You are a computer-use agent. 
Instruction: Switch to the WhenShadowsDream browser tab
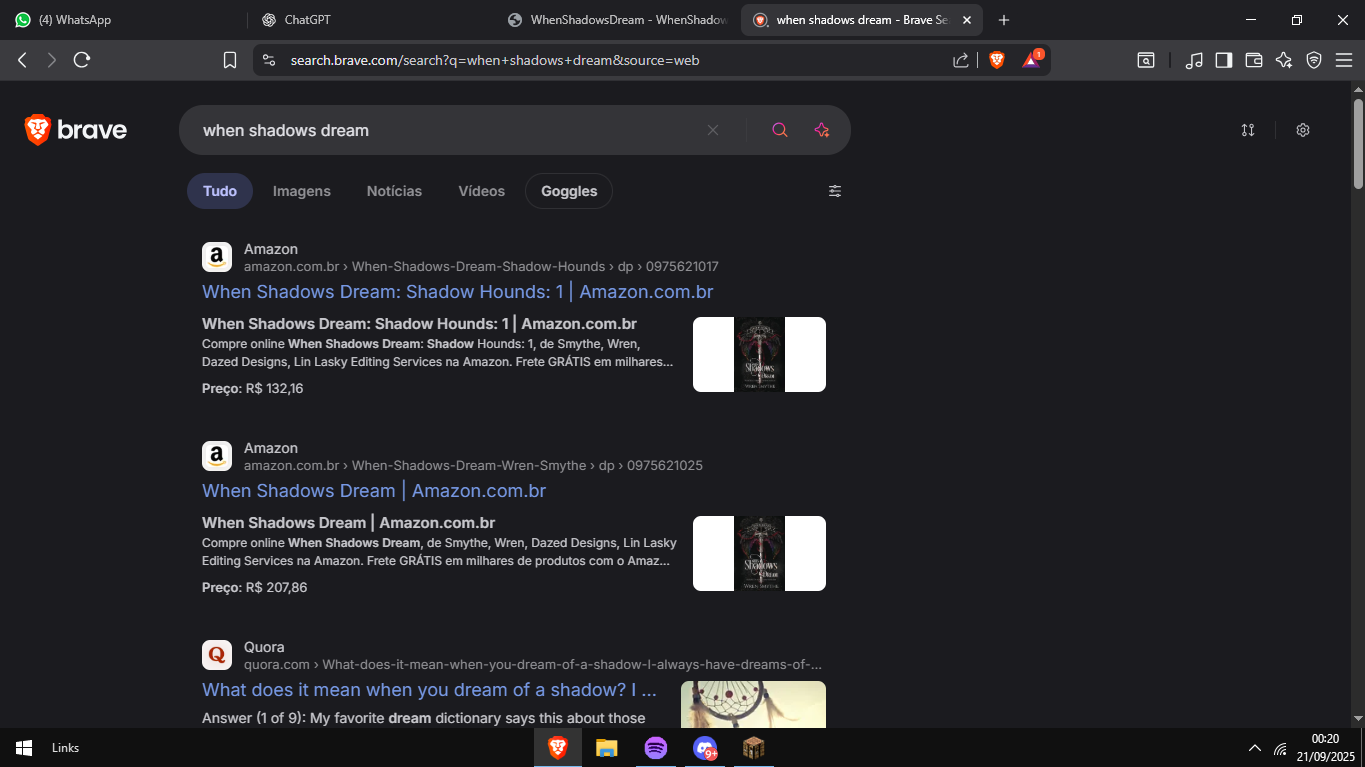point(617,20)
